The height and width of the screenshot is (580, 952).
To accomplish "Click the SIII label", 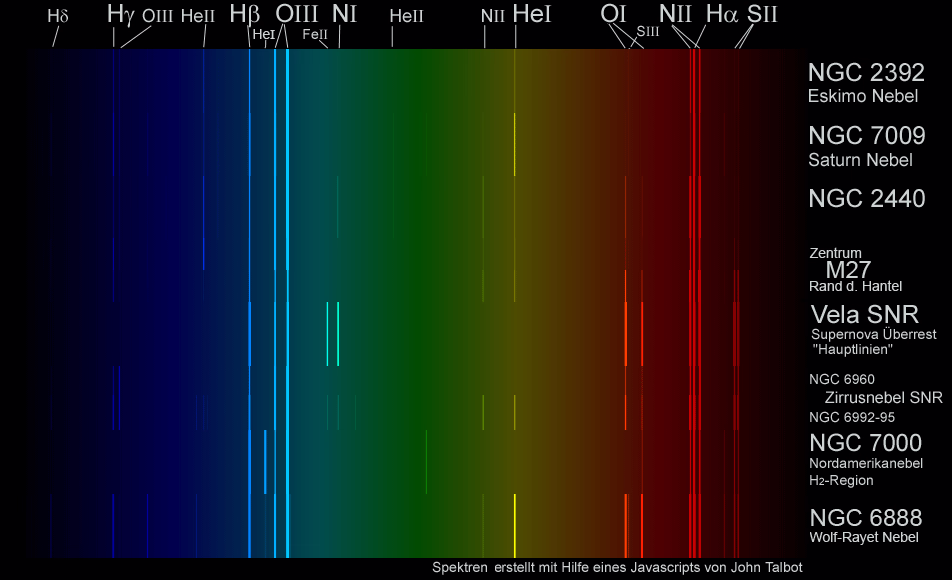I will [x=648, y=32].
